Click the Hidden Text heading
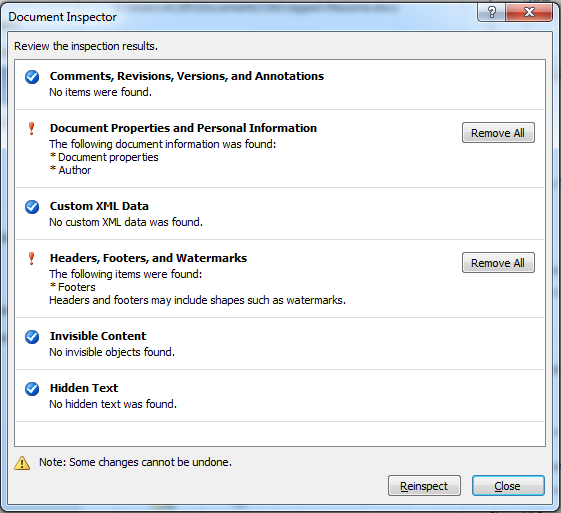The image size is (561, 513). (x=84, y=388)
